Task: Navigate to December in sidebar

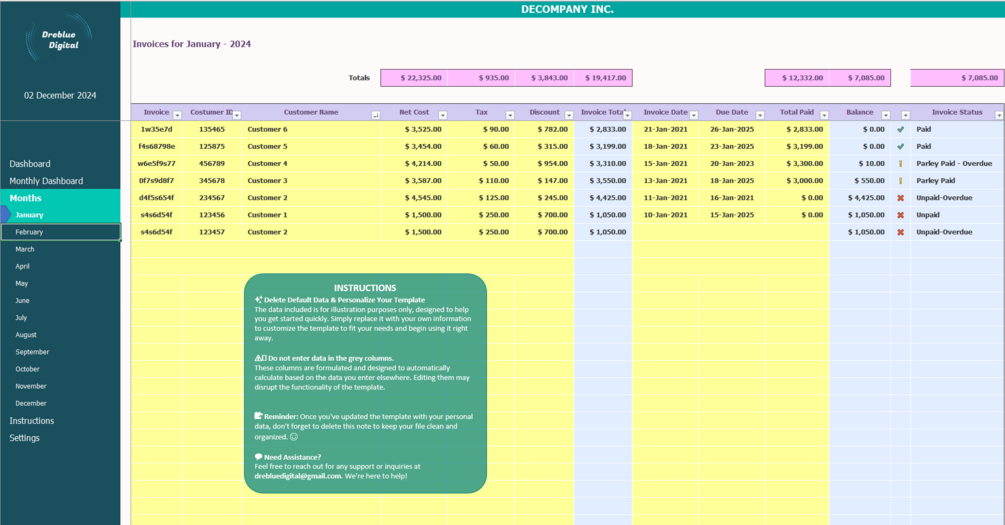Action: 31,404
